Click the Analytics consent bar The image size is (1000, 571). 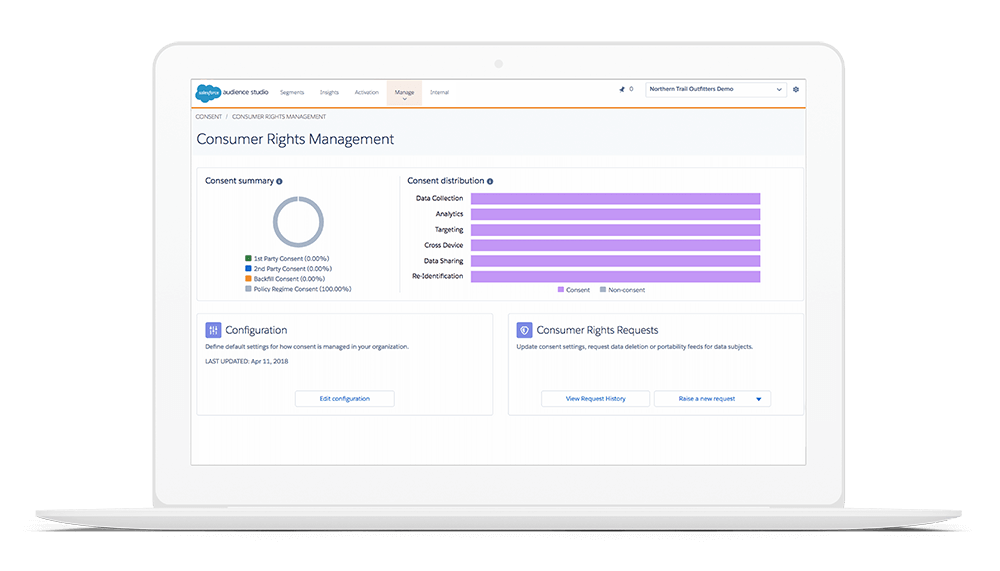pos(615,214)
